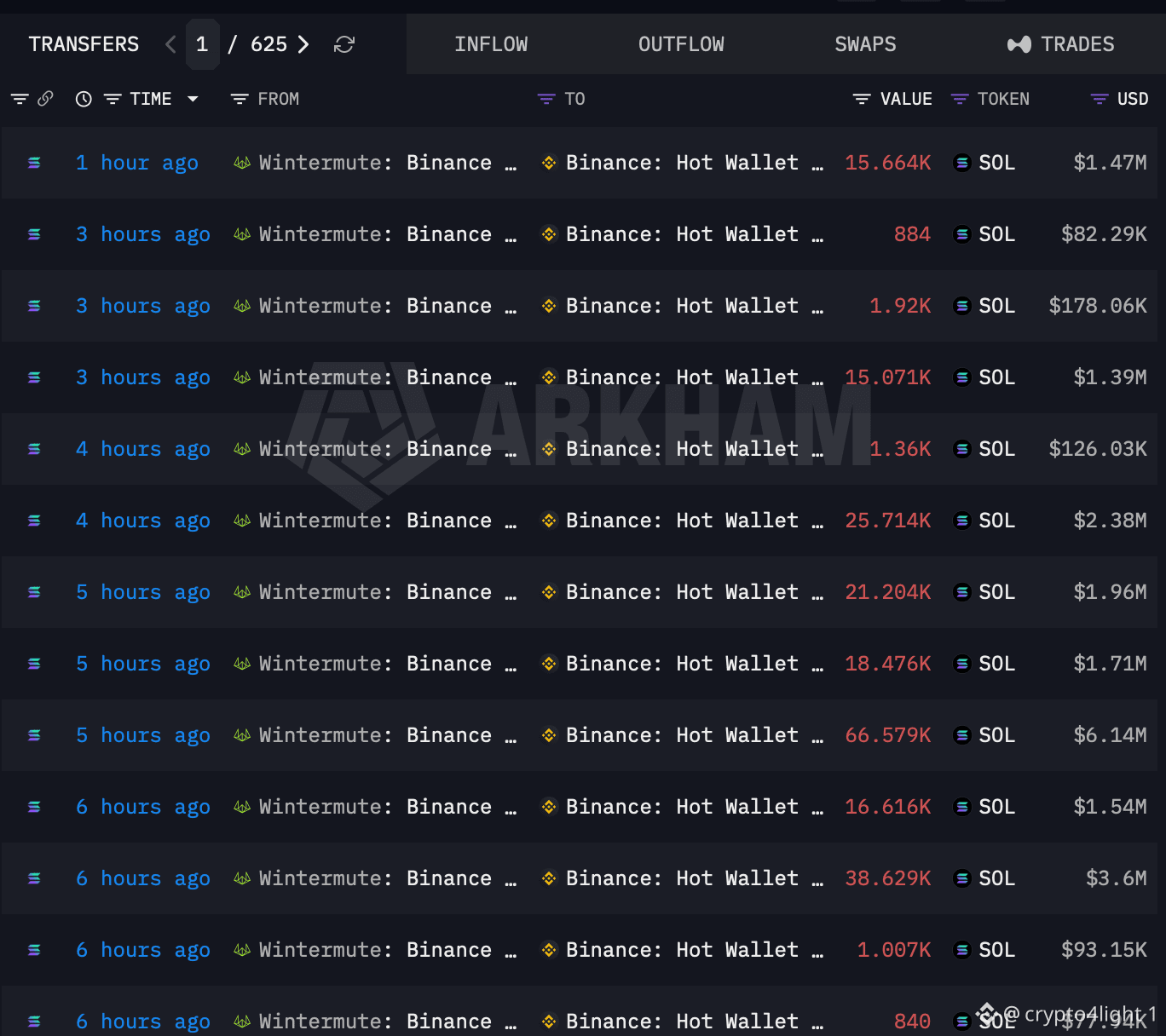The height and width of the screenshot is (1036, 1166).
Task: Switch to the OUTFLOW tab
Action: coord(681,44)
